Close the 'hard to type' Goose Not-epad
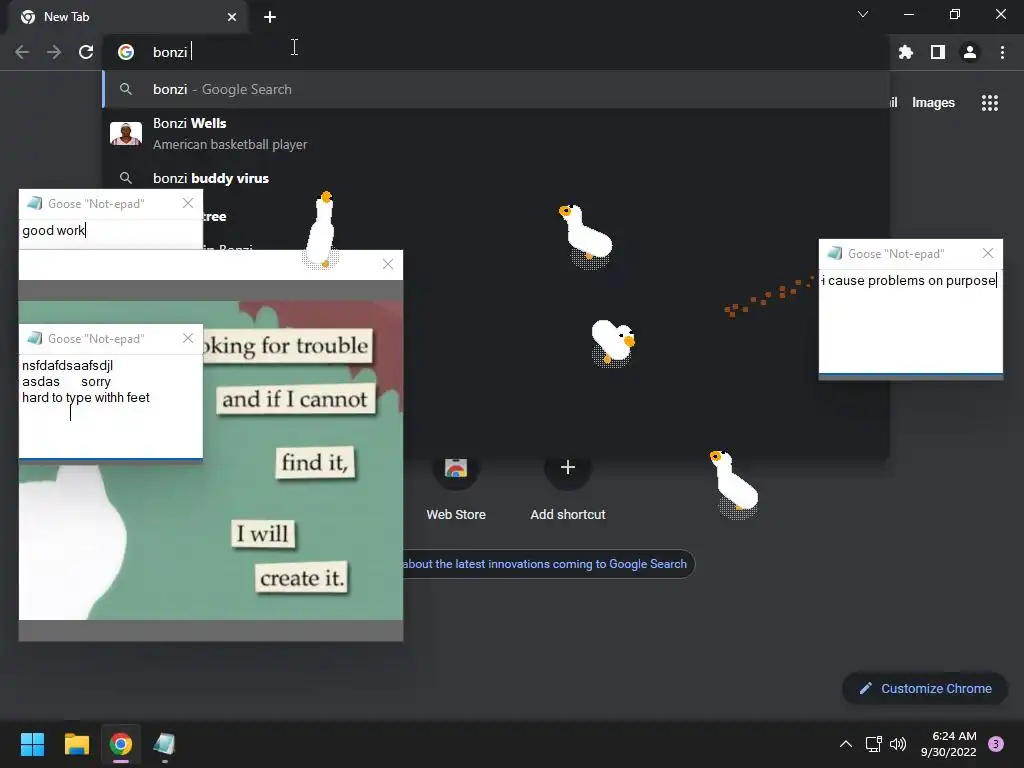1024x768 pixels. pos(188,338)
